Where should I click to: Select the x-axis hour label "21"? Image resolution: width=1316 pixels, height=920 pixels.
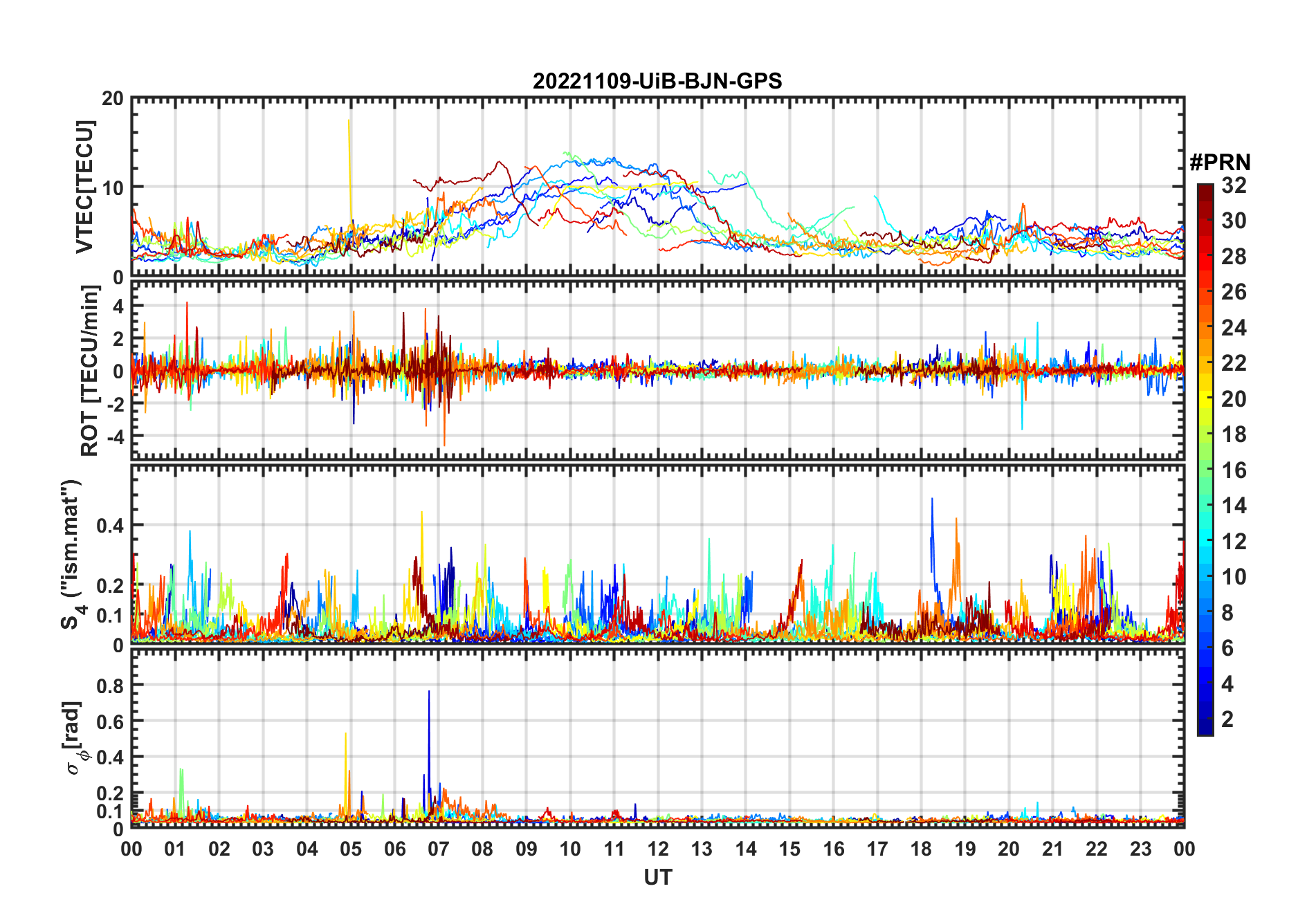[1052, 849]
